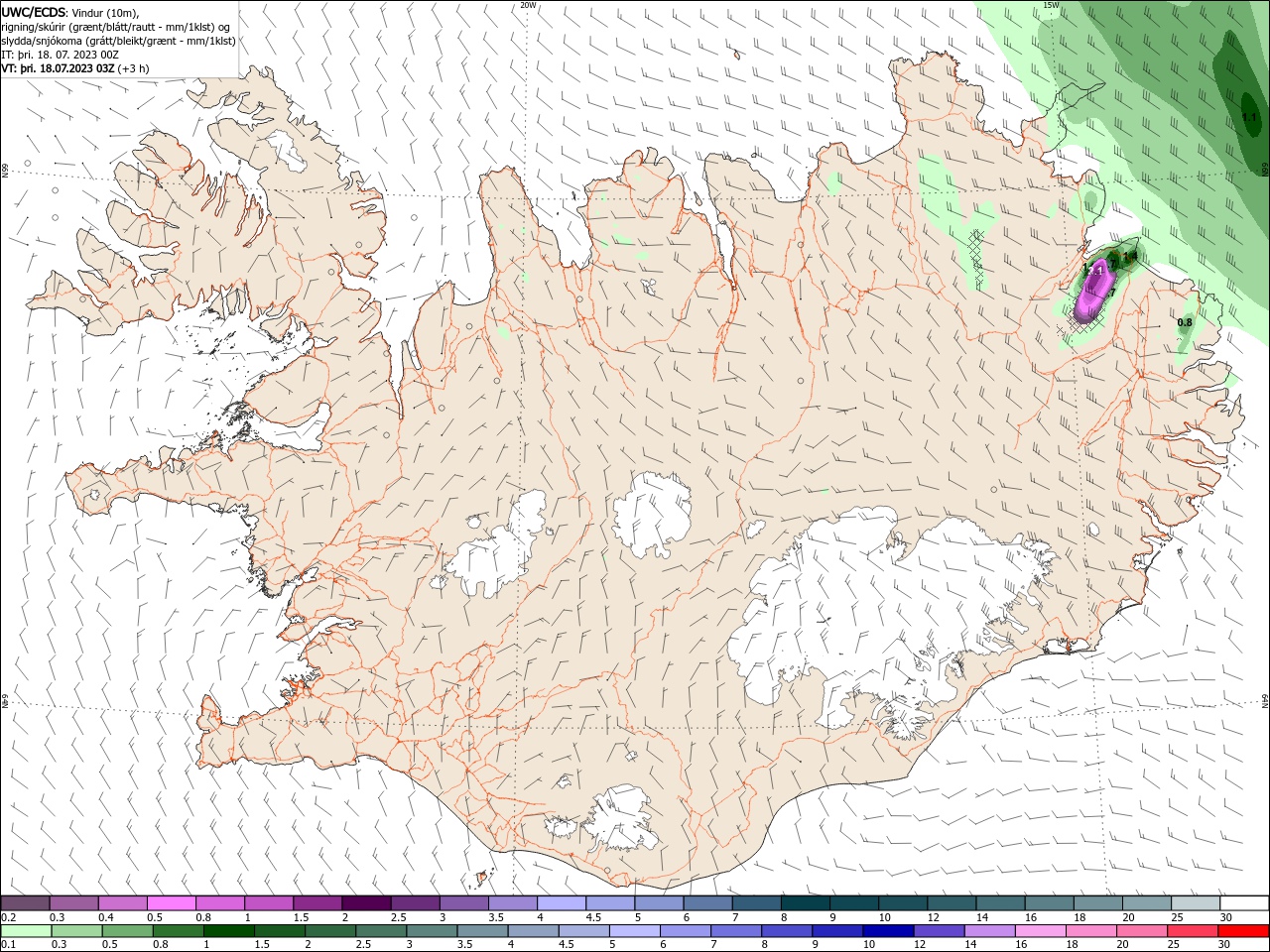This screenshot has width=1270, height=952.
Task: Select the light lavender snow swatch labeled 4
Action: [561, 903]
